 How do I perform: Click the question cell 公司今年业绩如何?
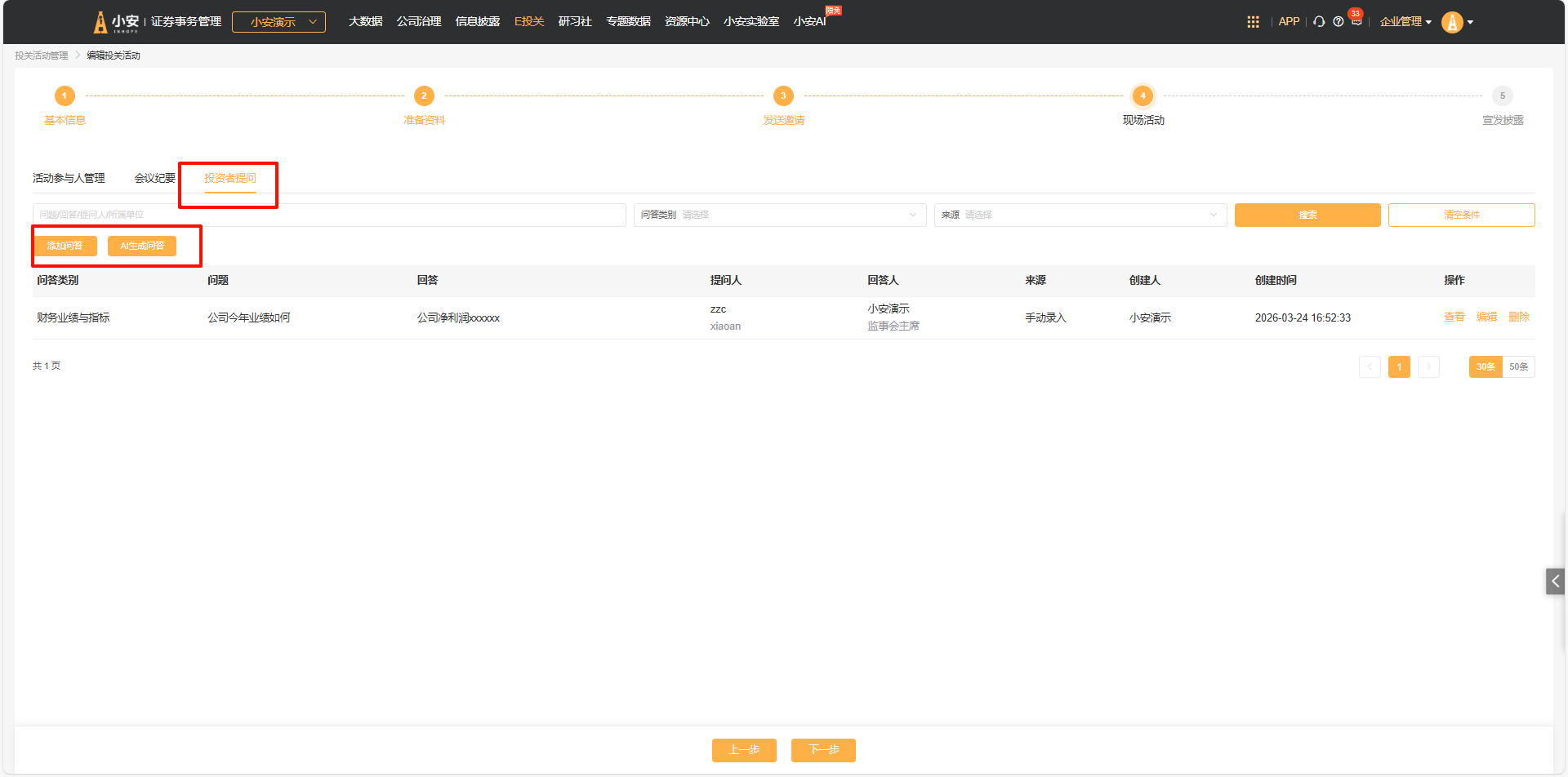[x=249, y=317]
